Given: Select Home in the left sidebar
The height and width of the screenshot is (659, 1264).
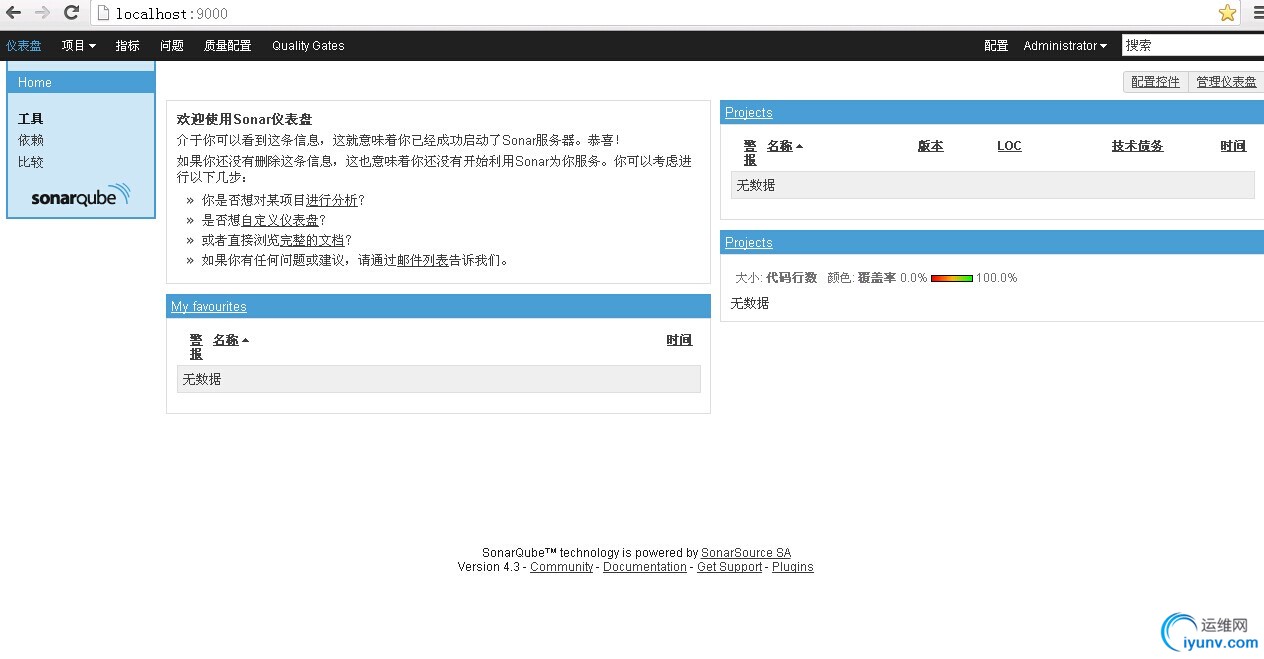Looking at the screenshot, I should click(81, 82).
